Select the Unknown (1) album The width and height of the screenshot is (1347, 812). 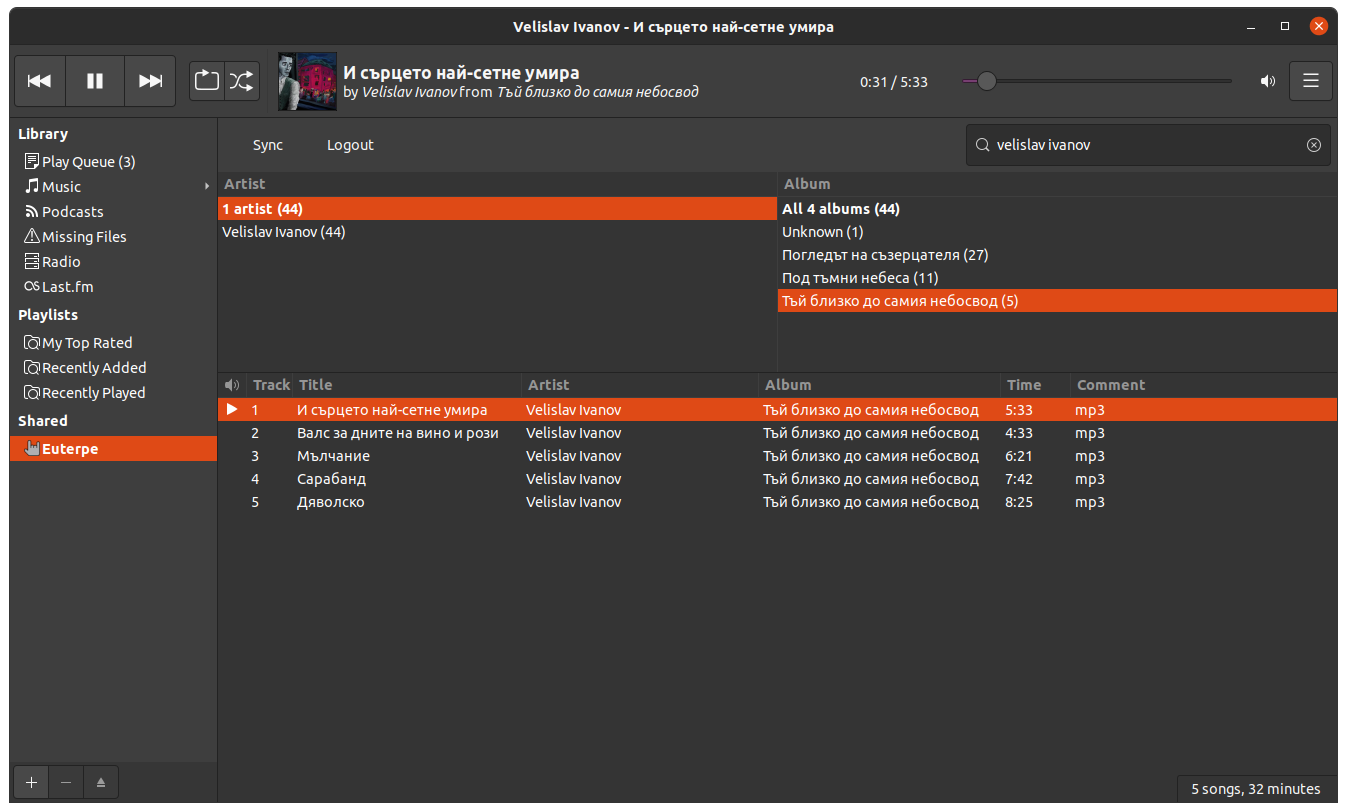click(x=1057, y=232)
